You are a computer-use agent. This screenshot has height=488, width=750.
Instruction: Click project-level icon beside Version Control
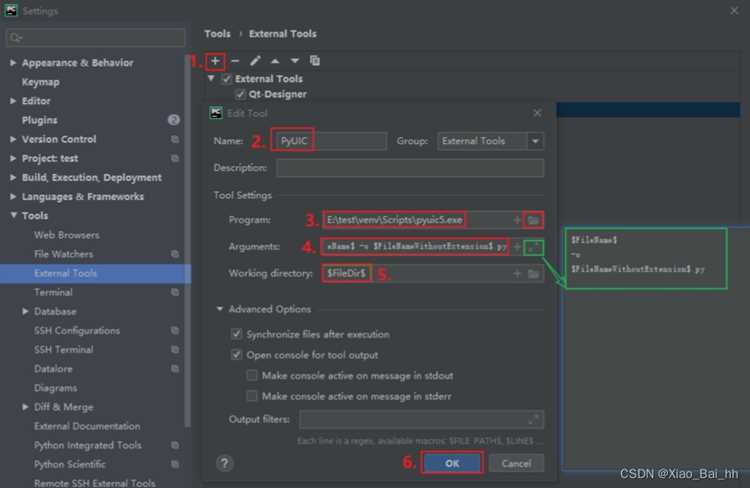pos(175,139)
